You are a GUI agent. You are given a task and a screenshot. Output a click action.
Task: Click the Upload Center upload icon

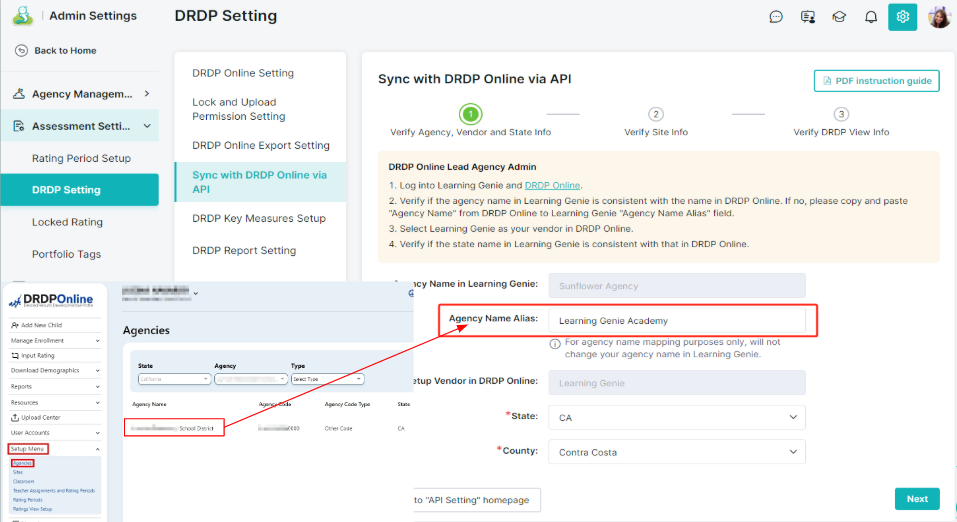[x=15, y=418]
